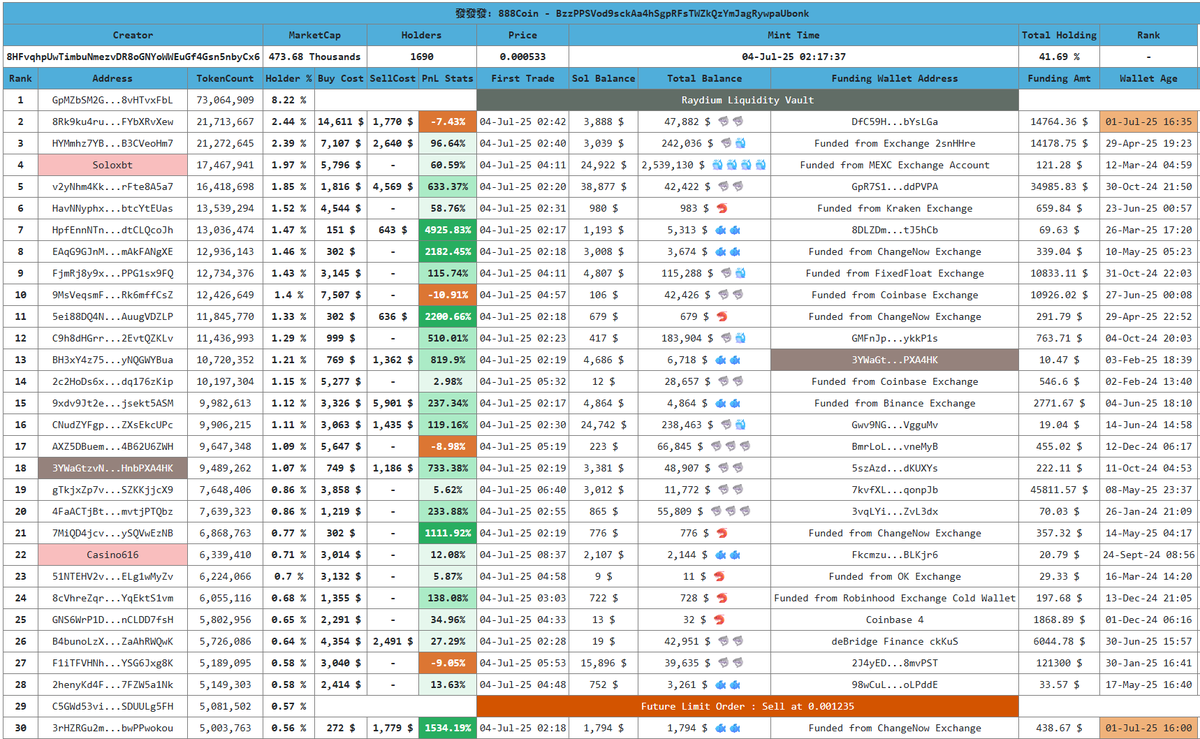Click the Soloxbt labeled address in row 4
Viewport: 1200px width, 739px height.
point(112,165)
